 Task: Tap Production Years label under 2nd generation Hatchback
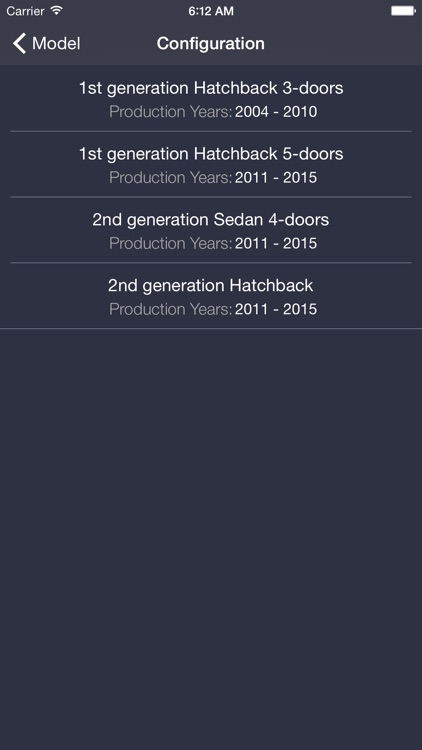point(170,309)
